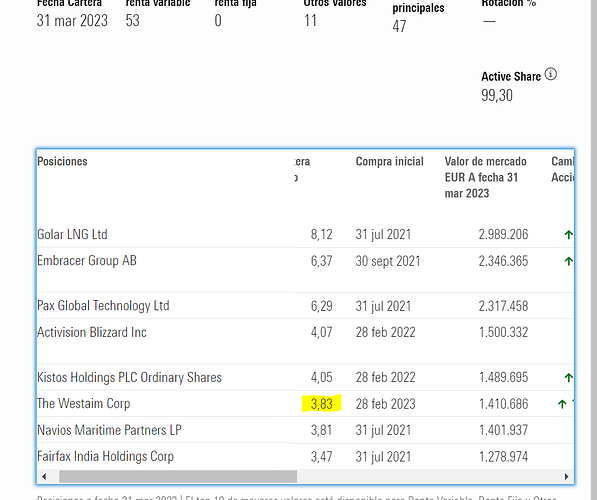
Task: Select the 3,47 weight for Fairfax India
Action: coord(322,456)
